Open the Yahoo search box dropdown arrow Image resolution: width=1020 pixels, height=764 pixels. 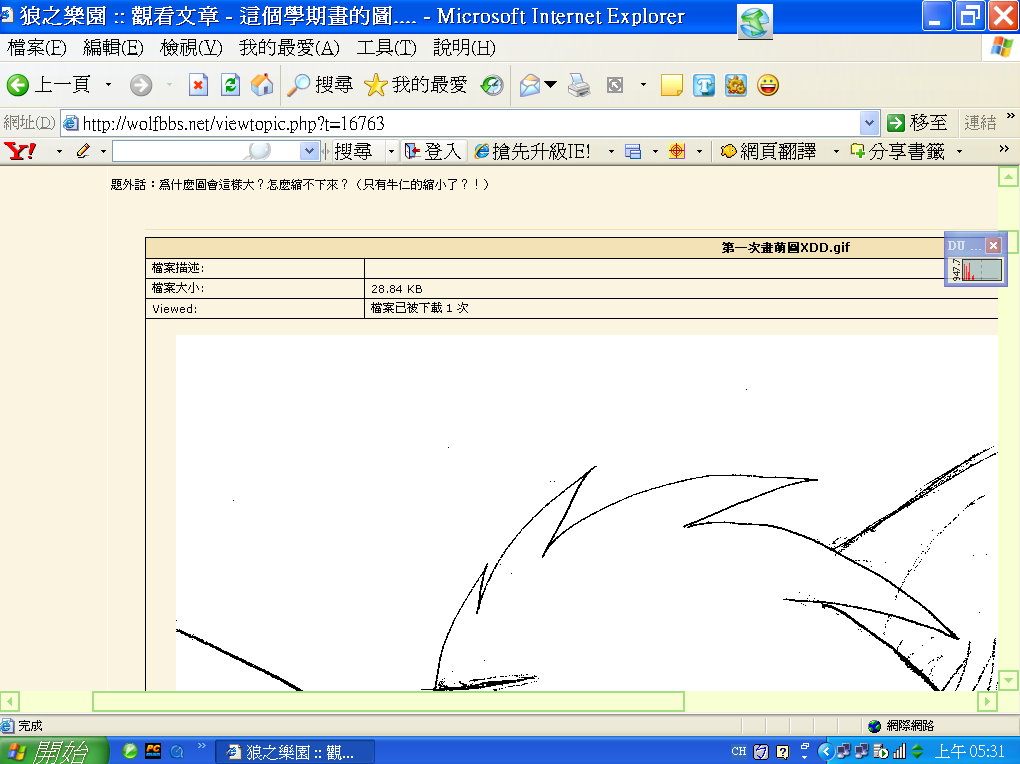click(x=310, y=151)
